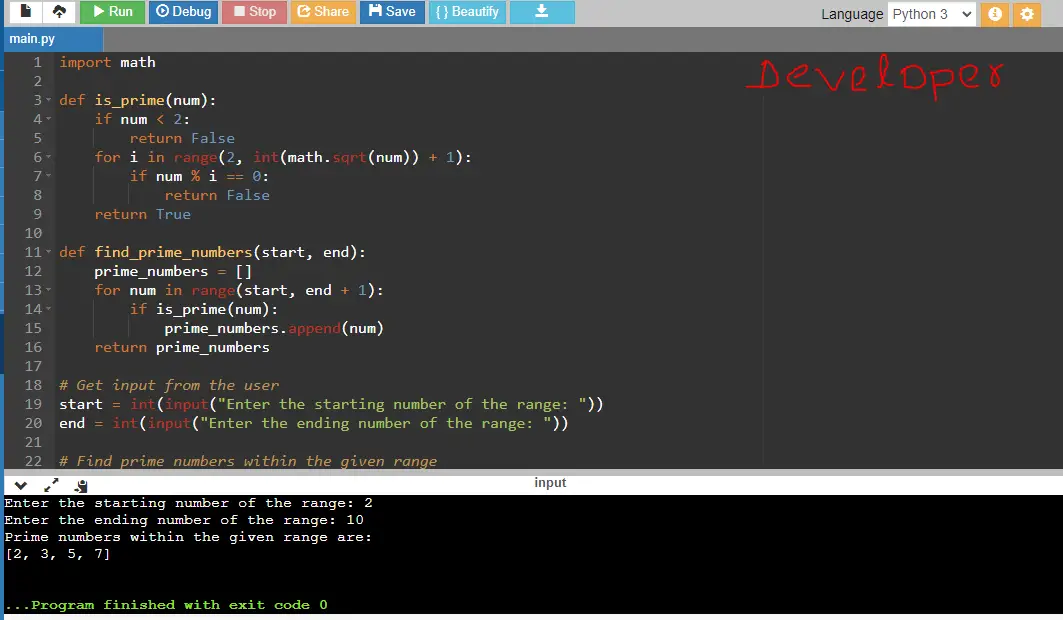The image size is (1063, 620).
Task: Open the orange info icon
Action: pyautogui.click(x=995, y=14)
